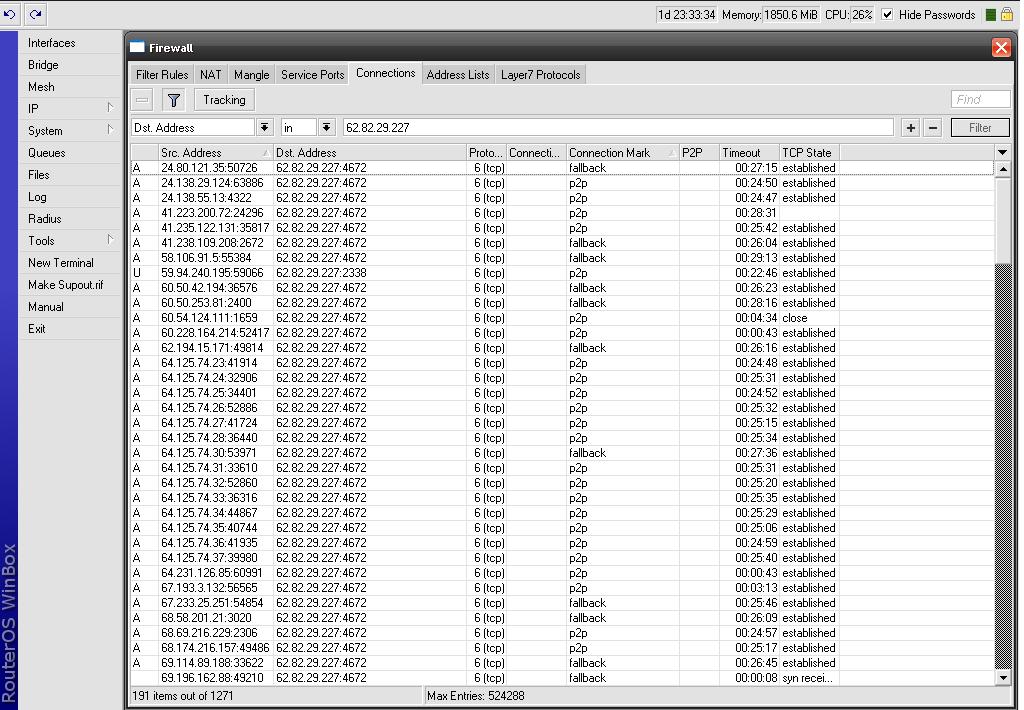This screenshot has width=1024, height=710.
Task: Open the 'in' operator dropdown
Action: tap(327, 127)
